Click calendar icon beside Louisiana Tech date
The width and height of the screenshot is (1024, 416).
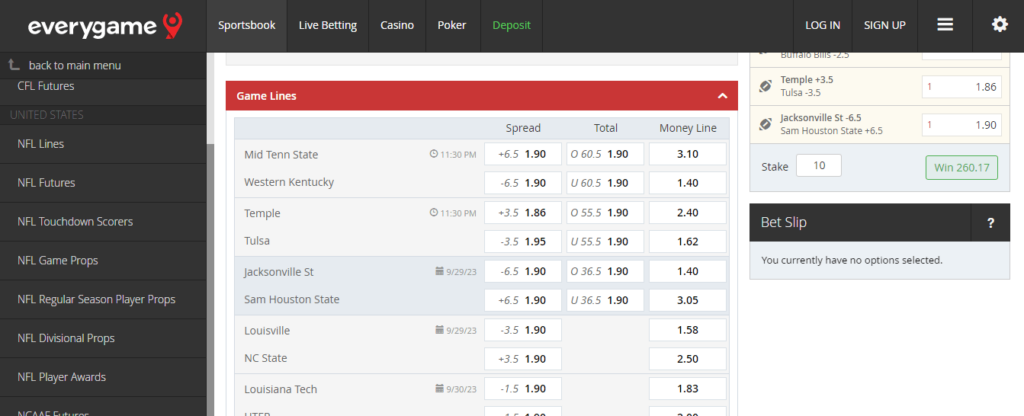(x=440, y=389)
